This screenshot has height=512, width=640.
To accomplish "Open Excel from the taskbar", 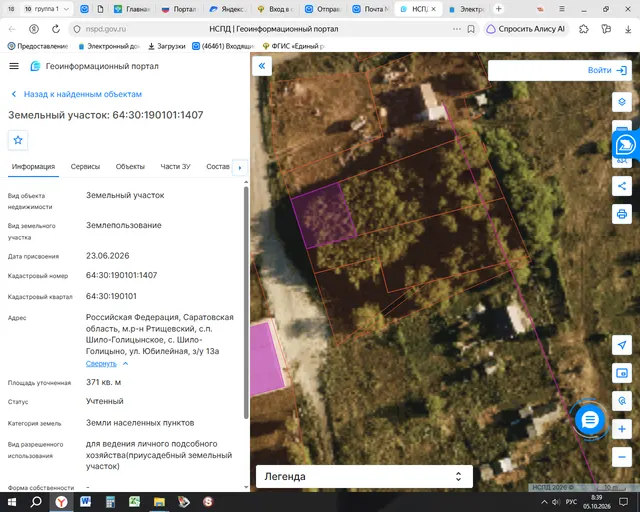I will click(x=135, y=502).
